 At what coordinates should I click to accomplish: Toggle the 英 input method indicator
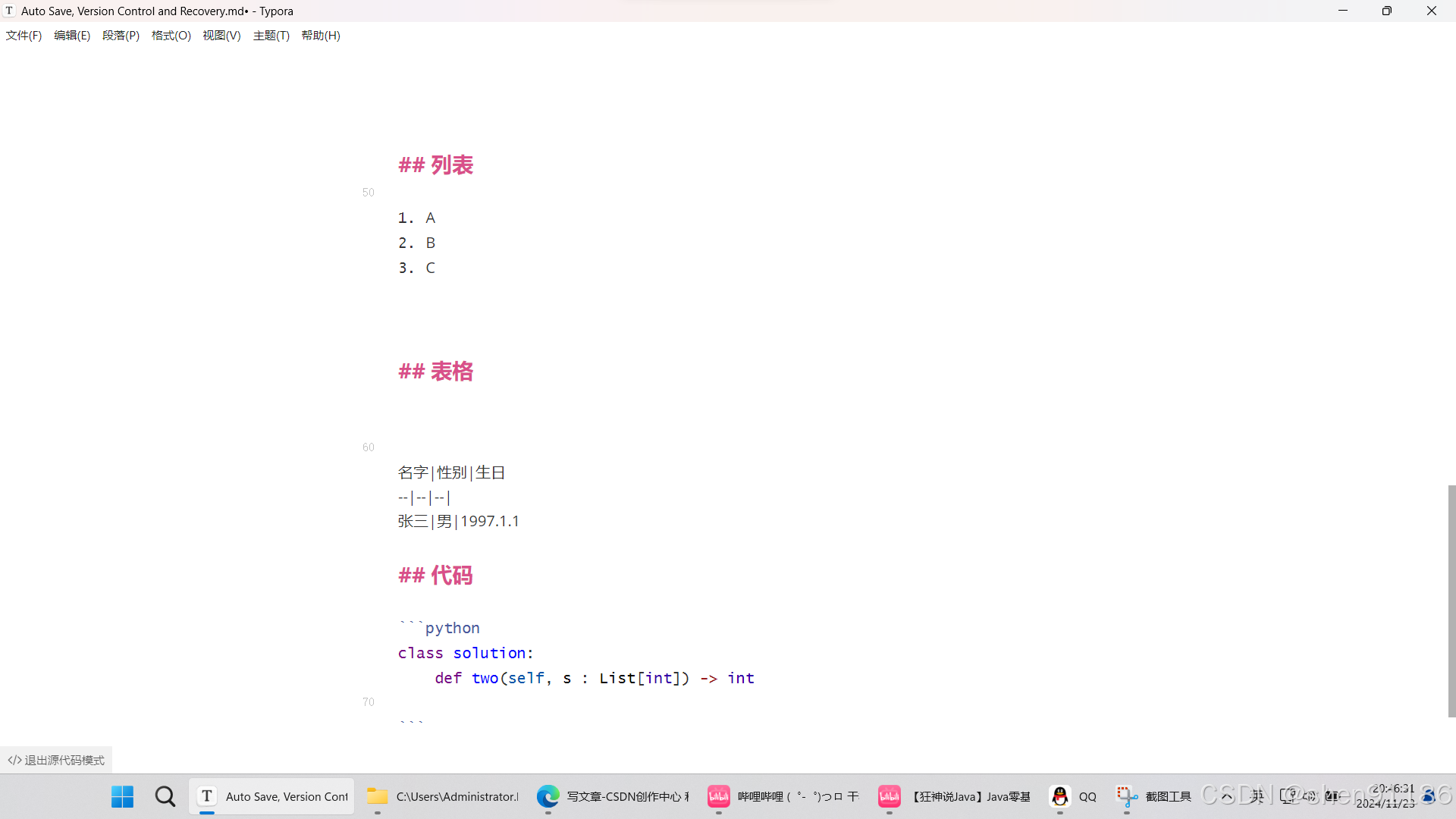click(1257, 795)
